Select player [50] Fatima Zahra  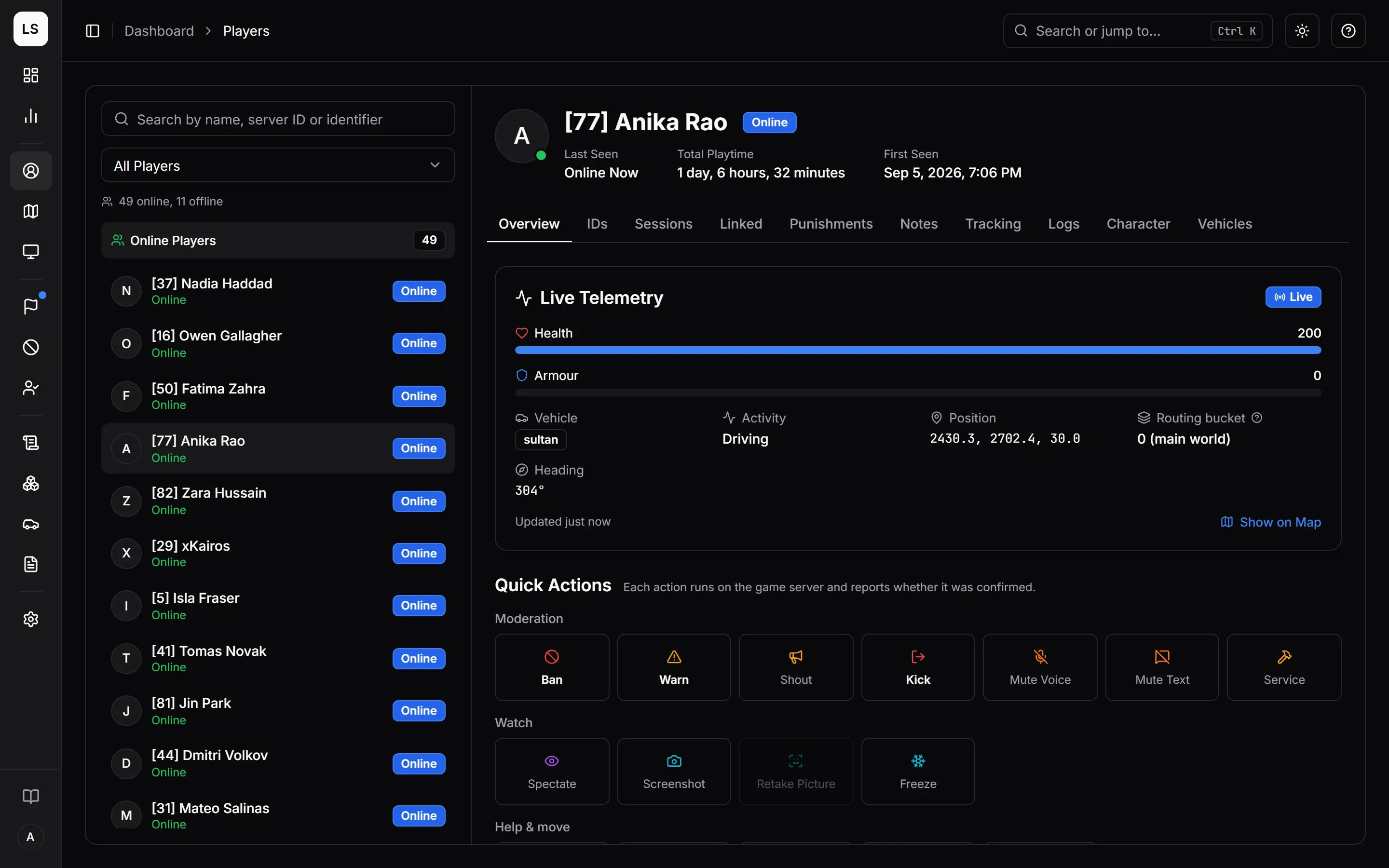(x=278, y=396)
